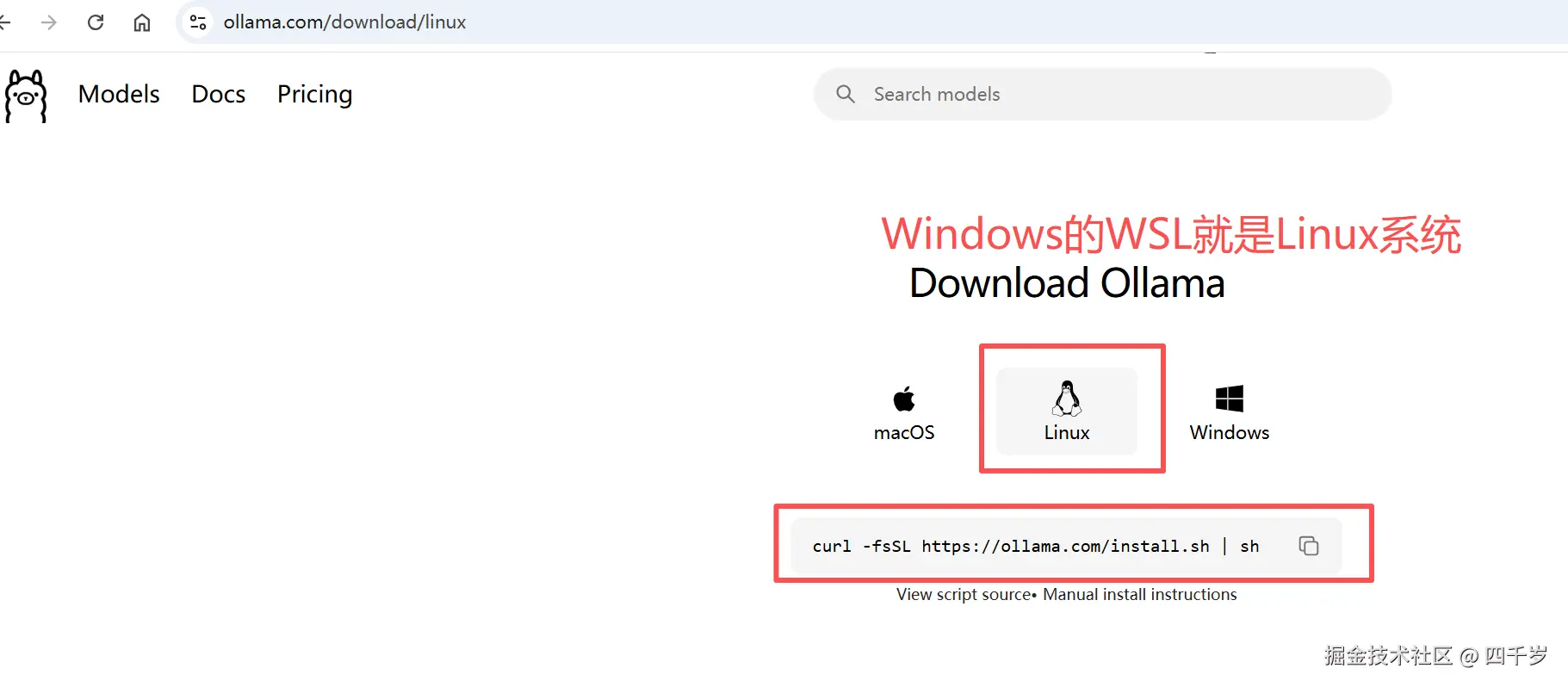The height and width of the screenshot is (687, 1568).
Task: Open the Pricing page
Action: (x=315, y=95)
